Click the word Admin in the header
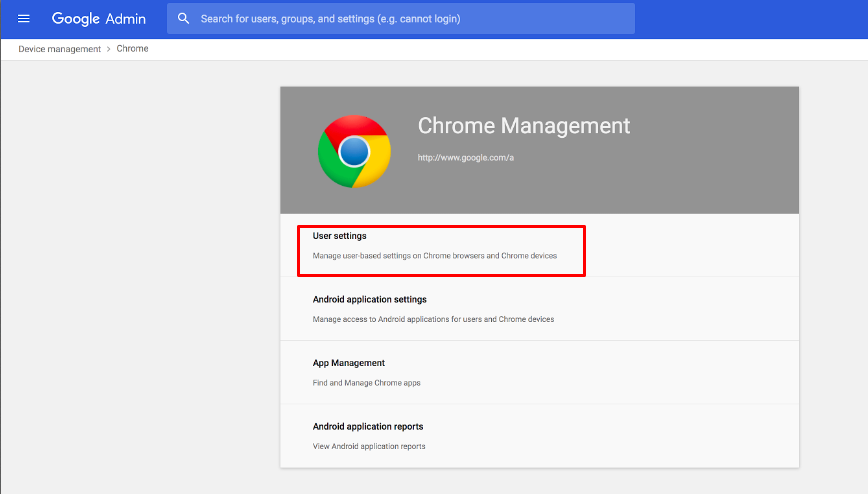This screenshot has width=868, height=494. [126, 19]
